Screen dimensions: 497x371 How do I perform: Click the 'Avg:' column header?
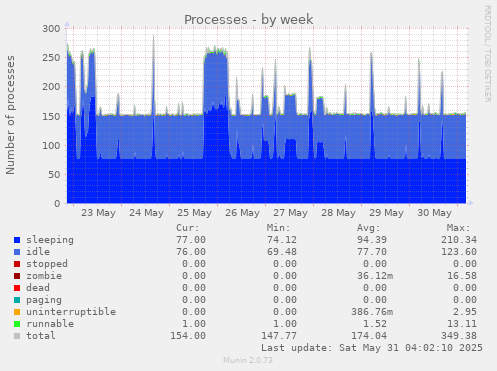(x=368, y=228)
